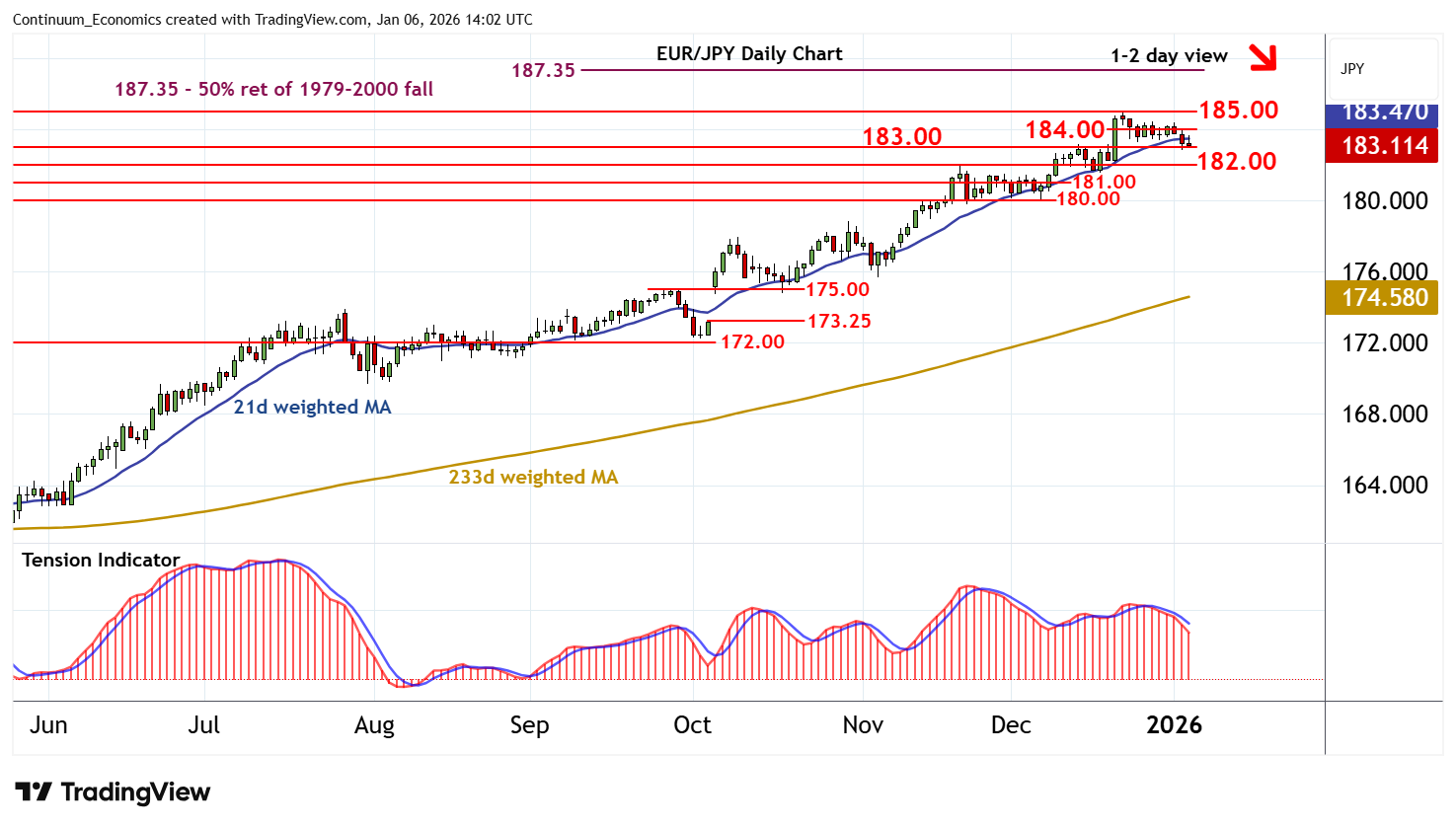Screen dimensions: 1456x829
Task: Click the 182.00 support level label
Action: click(x=1236, y=161)
